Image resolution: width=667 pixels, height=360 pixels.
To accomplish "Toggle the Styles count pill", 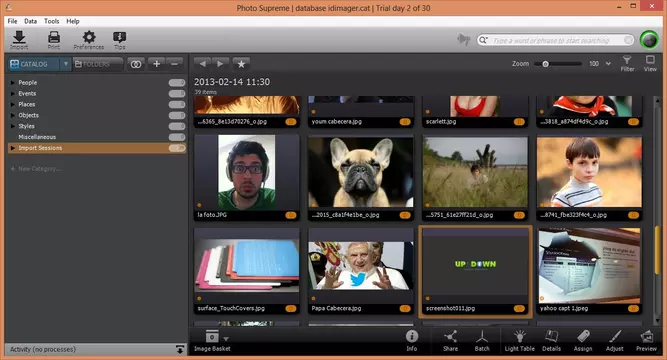I will pyautogui.click(x=177, y=126).
